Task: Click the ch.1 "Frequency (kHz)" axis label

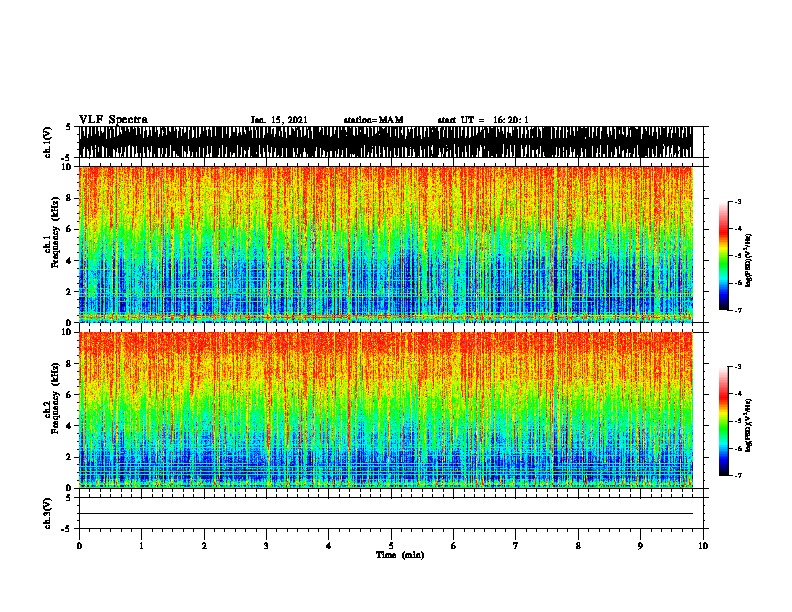Action: pyautogui.click(x=55, y=232)
